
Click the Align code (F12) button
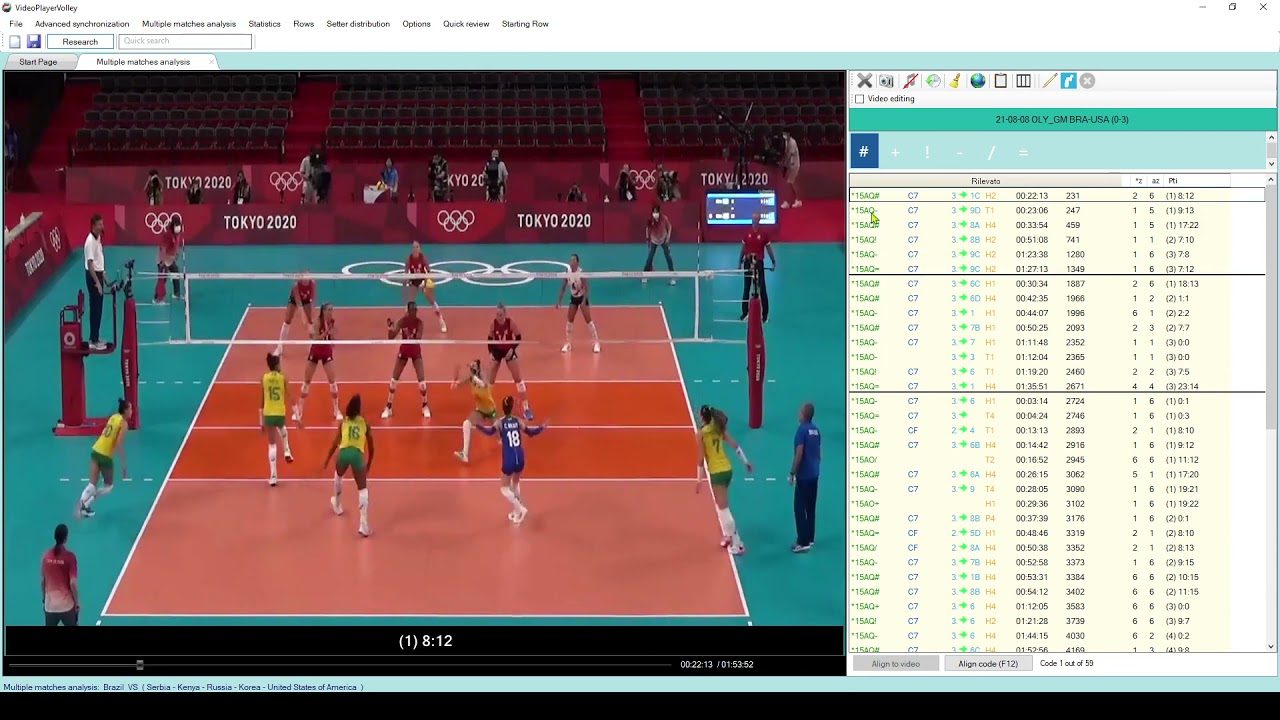(x=988, y=663)
